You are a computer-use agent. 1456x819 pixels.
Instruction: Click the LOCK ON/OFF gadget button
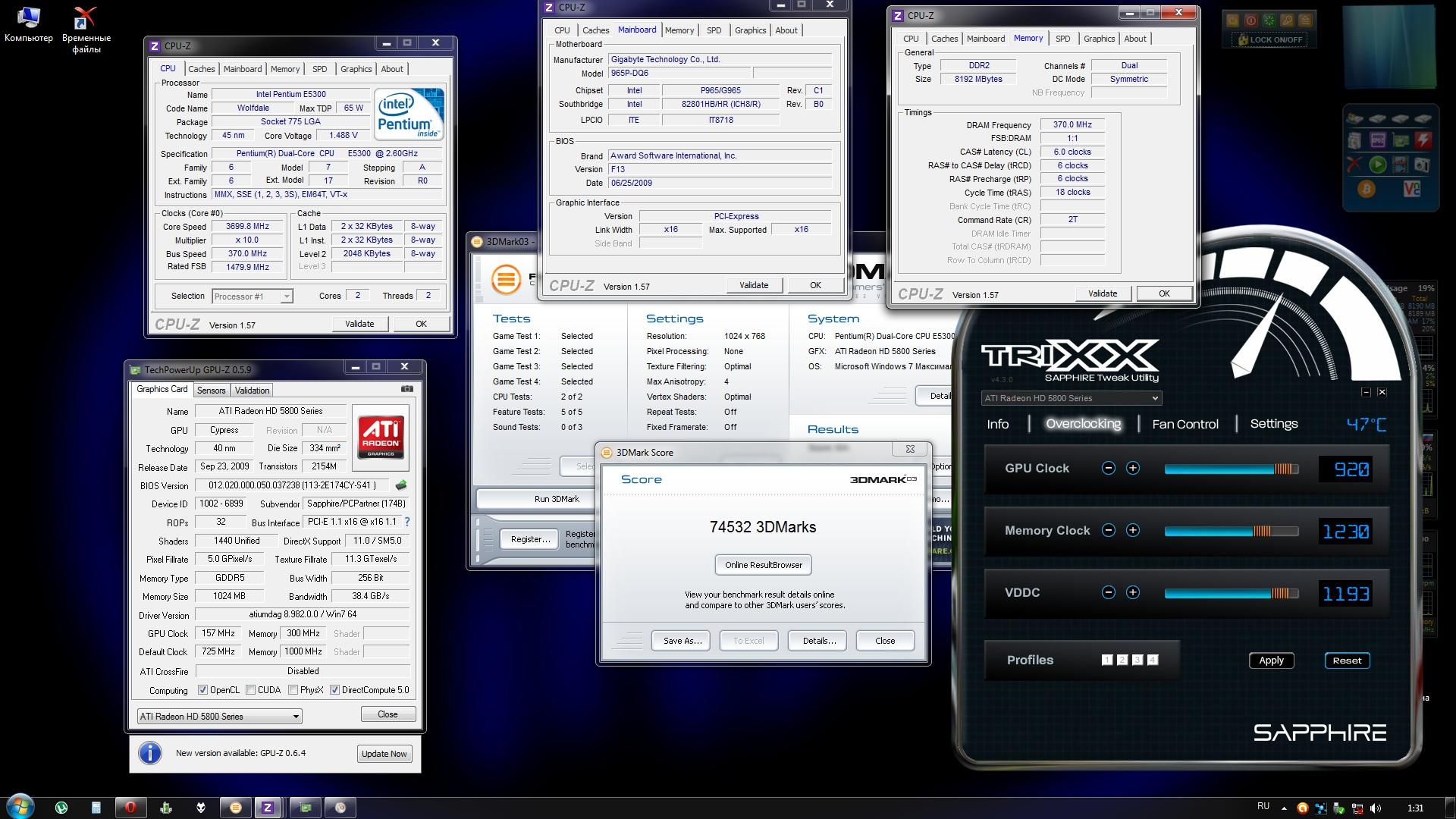pyautogui.click(x=1269, y=39)
